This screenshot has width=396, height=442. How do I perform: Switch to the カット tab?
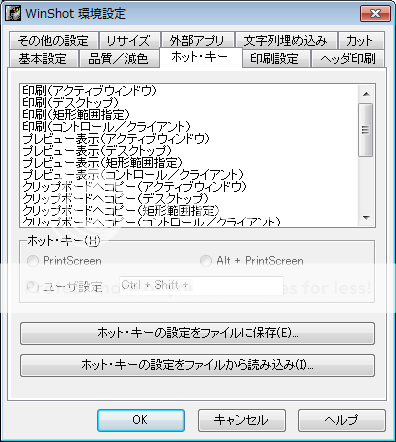(x=361, y=41)
